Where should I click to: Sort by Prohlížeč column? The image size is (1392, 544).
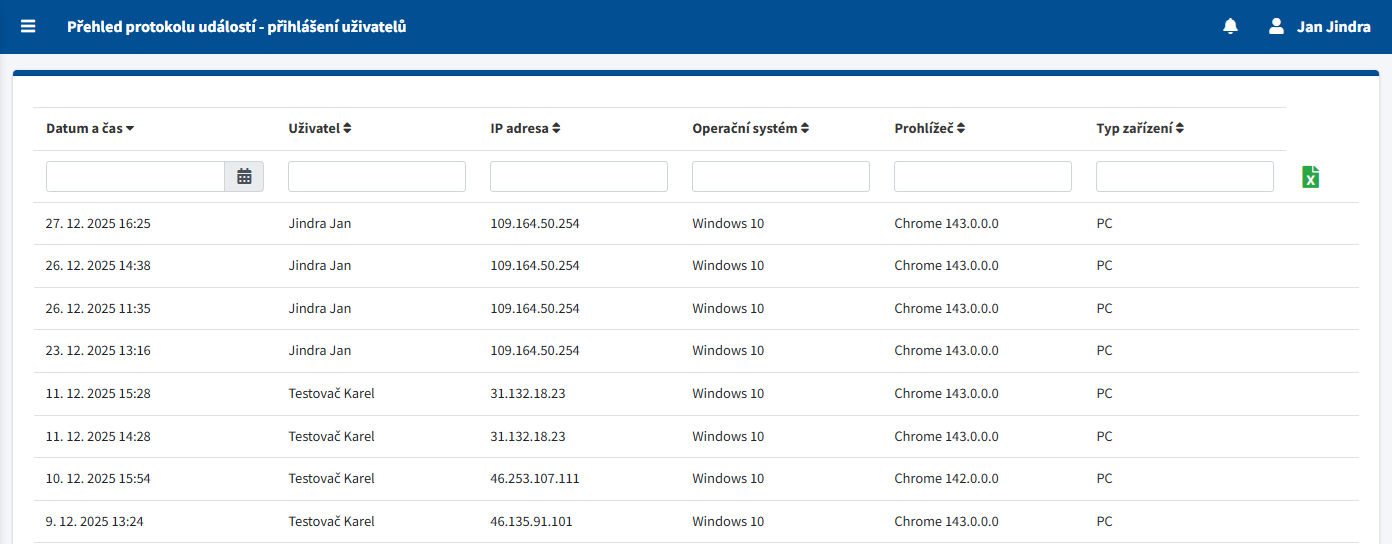pyautogui.click(x=930, y=129)
